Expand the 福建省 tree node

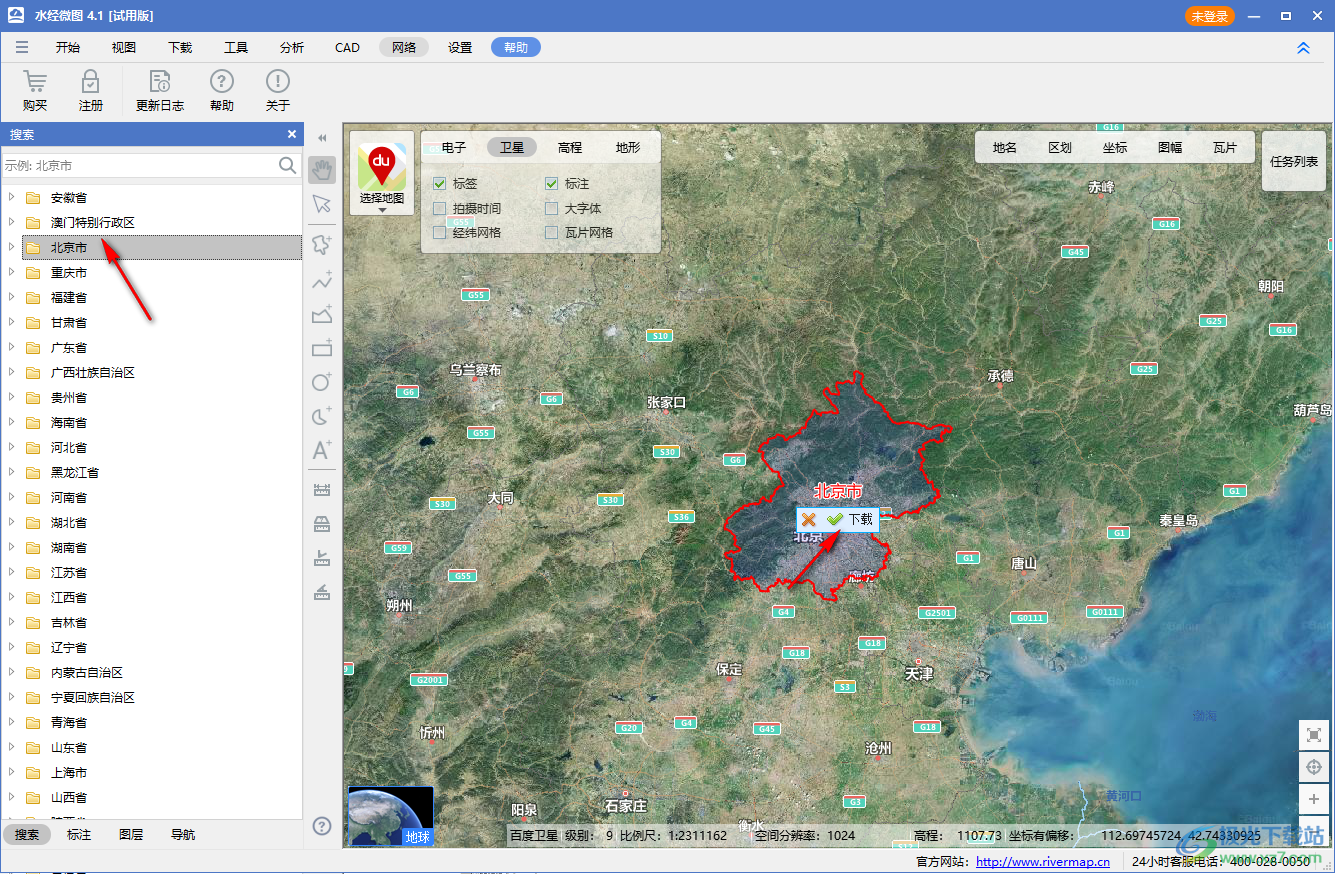11,297
